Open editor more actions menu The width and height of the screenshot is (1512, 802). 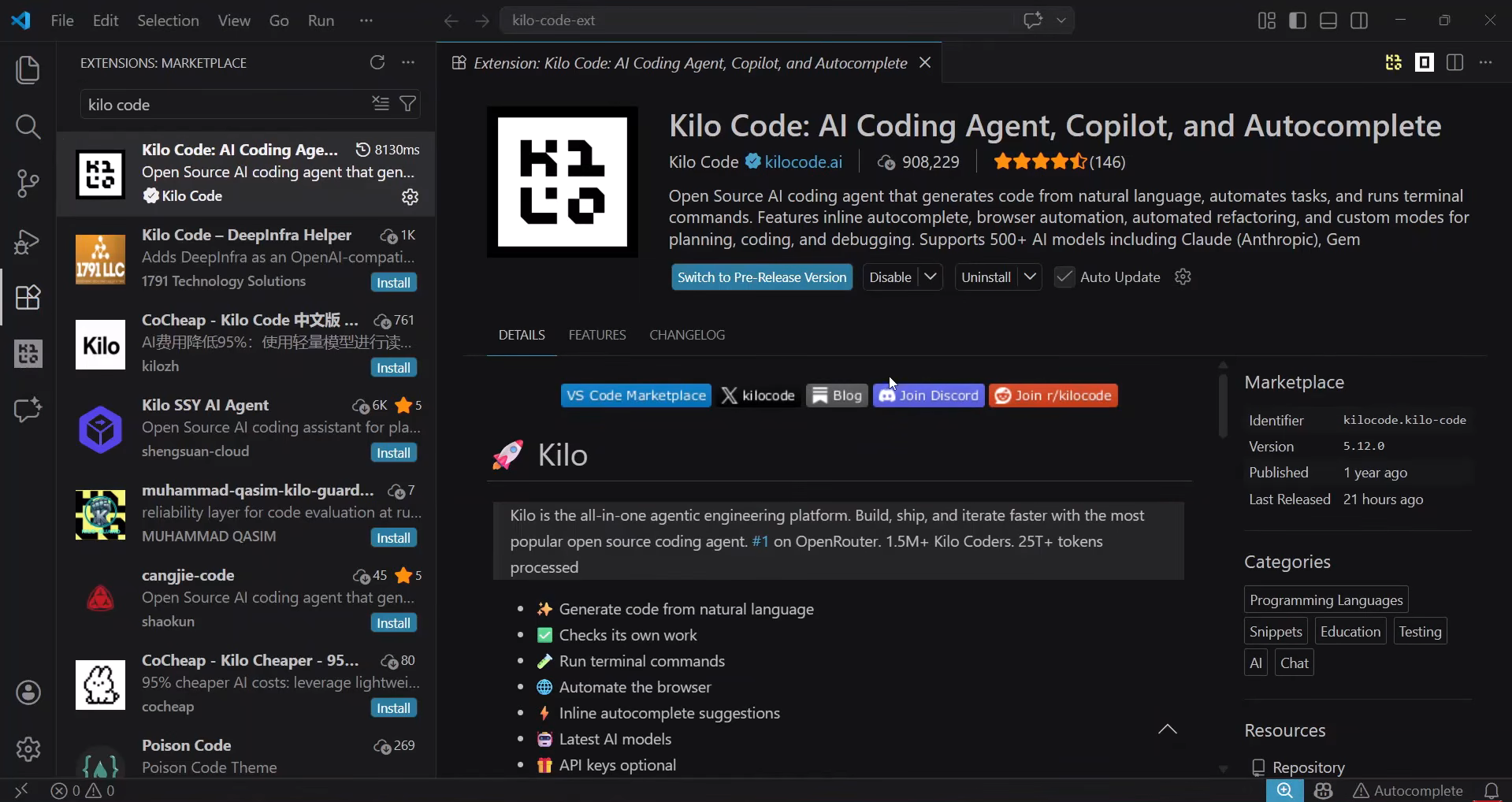tap(1486, 62)
